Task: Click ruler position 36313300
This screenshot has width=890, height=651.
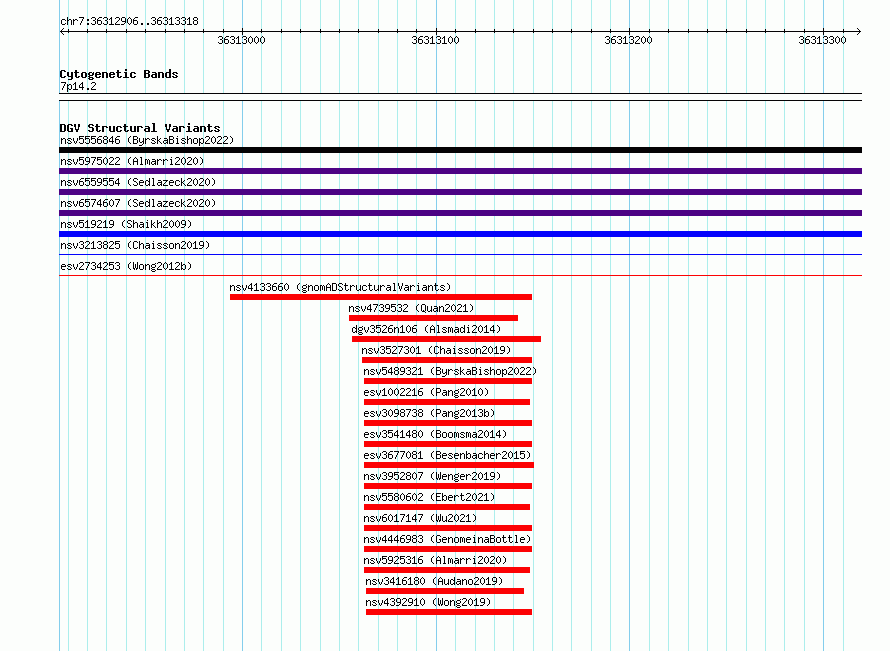Action: (x=822, y=40)
